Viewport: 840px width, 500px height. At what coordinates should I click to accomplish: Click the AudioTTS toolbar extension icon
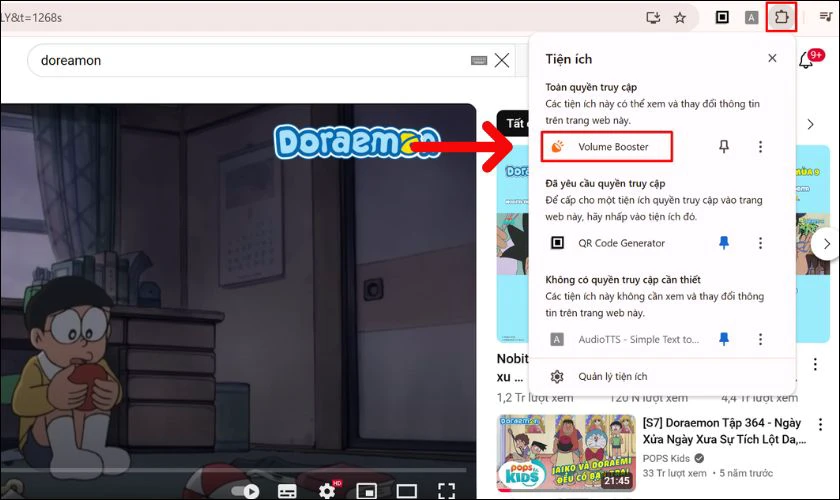(x=752, y=18)
